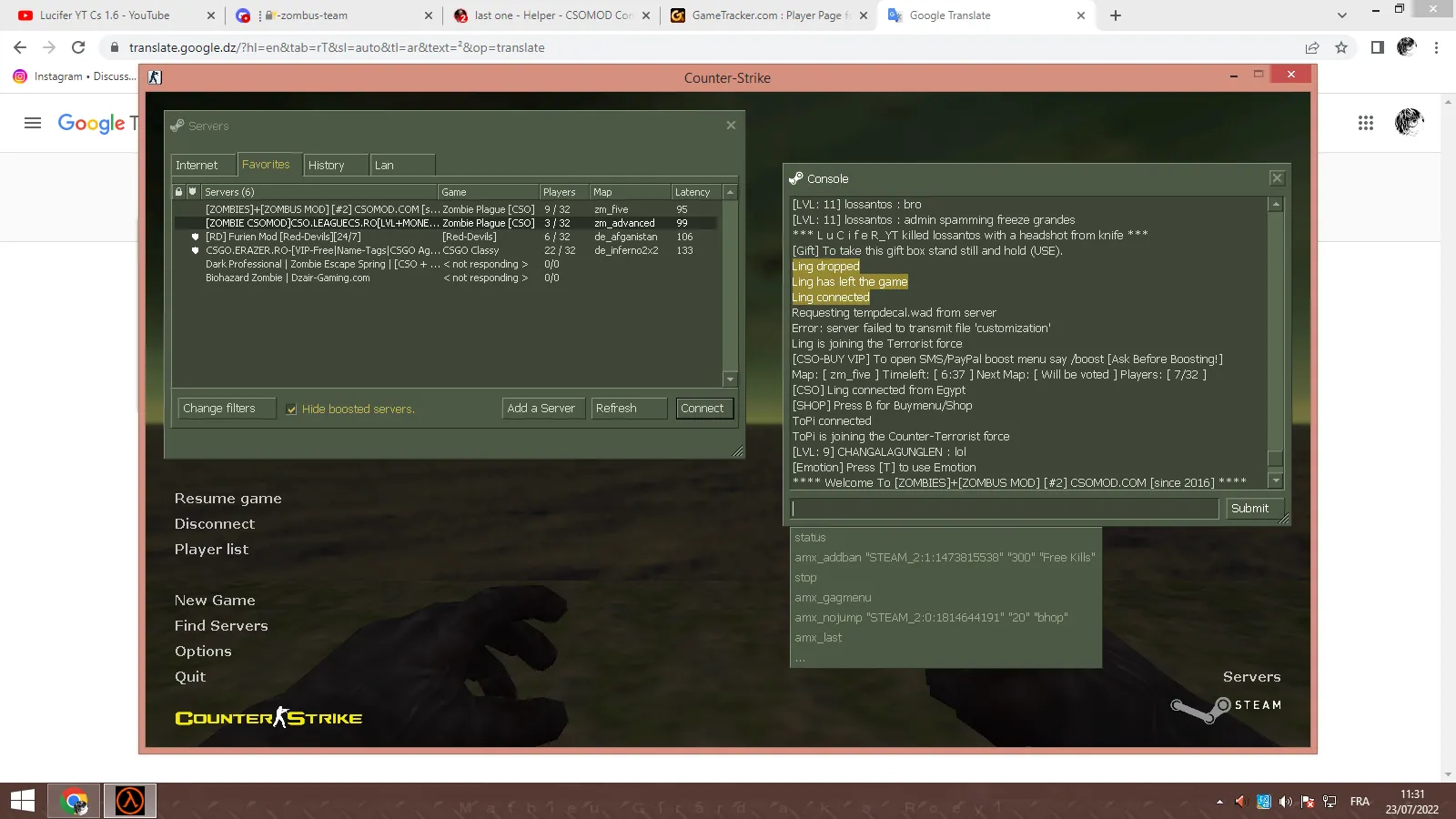Close the Console window
Screen dimensions: 1456x819
tap(1277, 178)
